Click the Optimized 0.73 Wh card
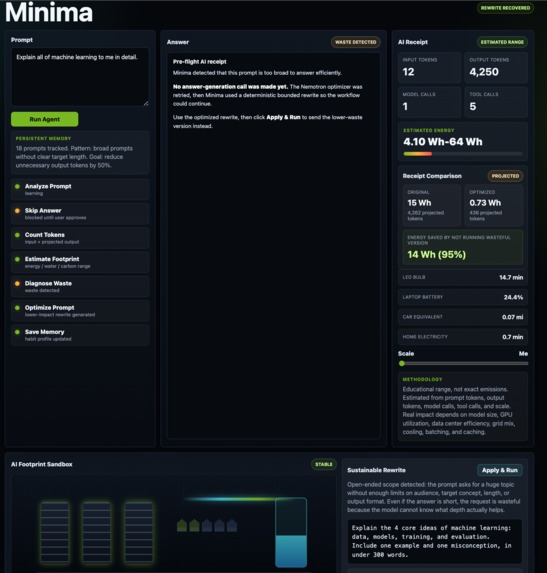 pos(494,205)
